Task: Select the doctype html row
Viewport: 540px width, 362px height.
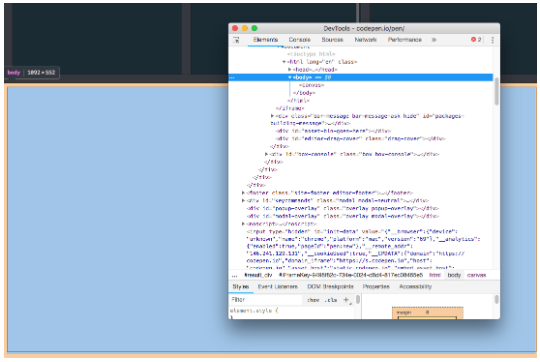Action: click(x=311, y=54)
